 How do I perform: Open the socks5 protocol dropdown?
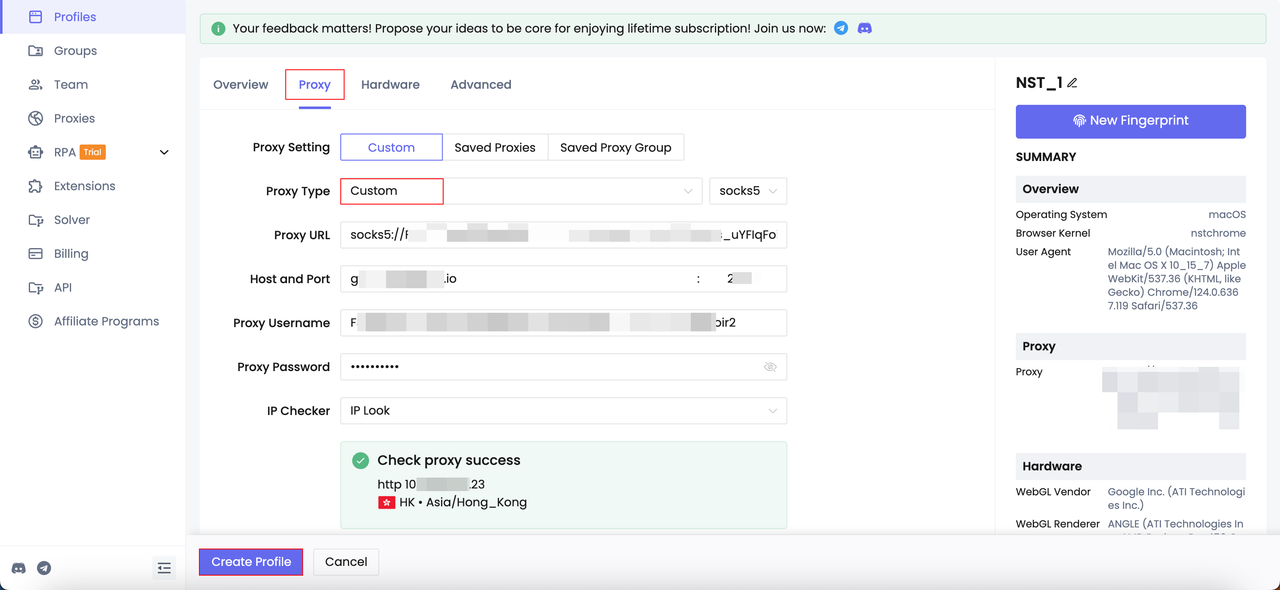tap(747, 191)
